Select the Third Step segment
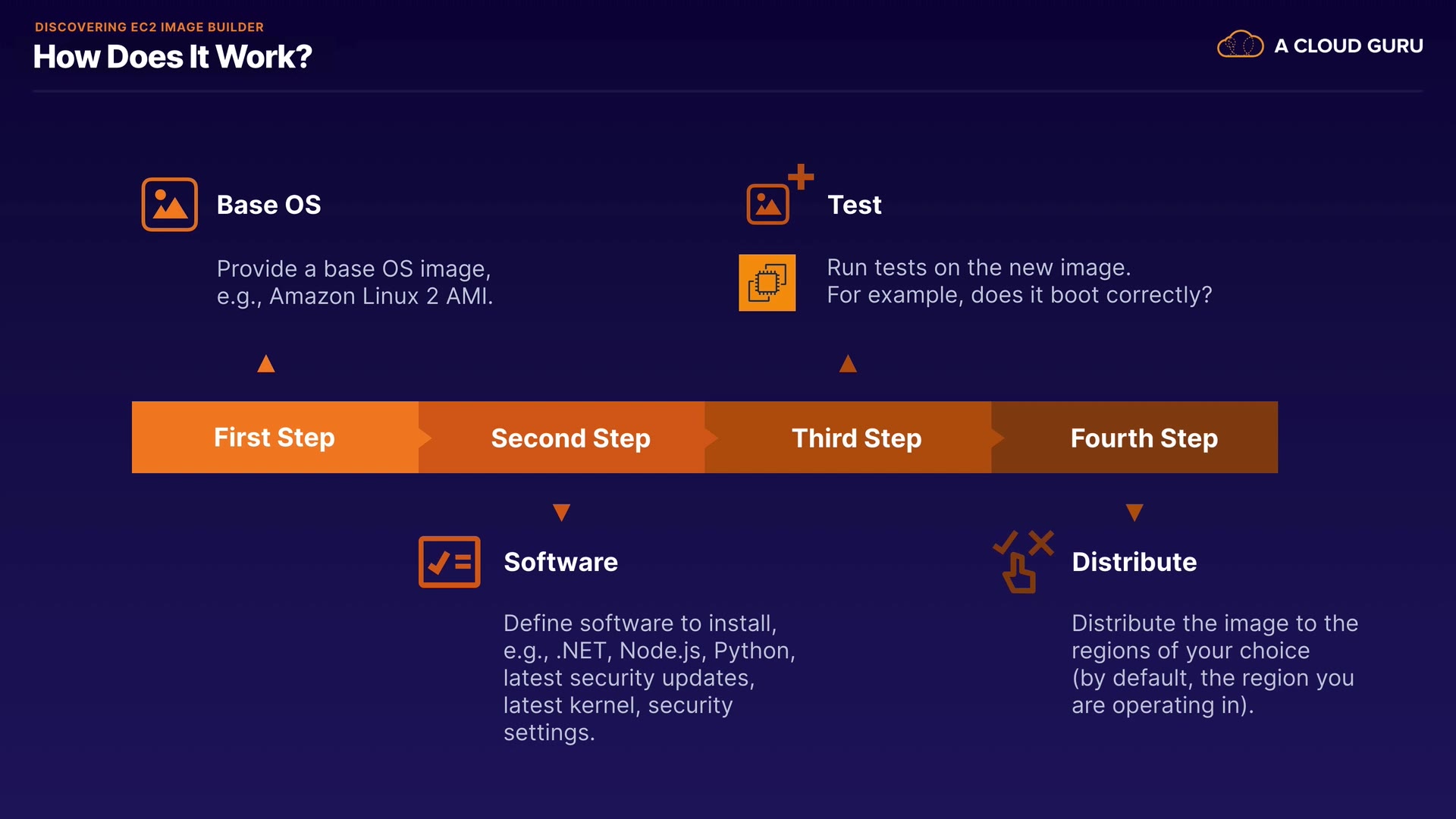 856,438
